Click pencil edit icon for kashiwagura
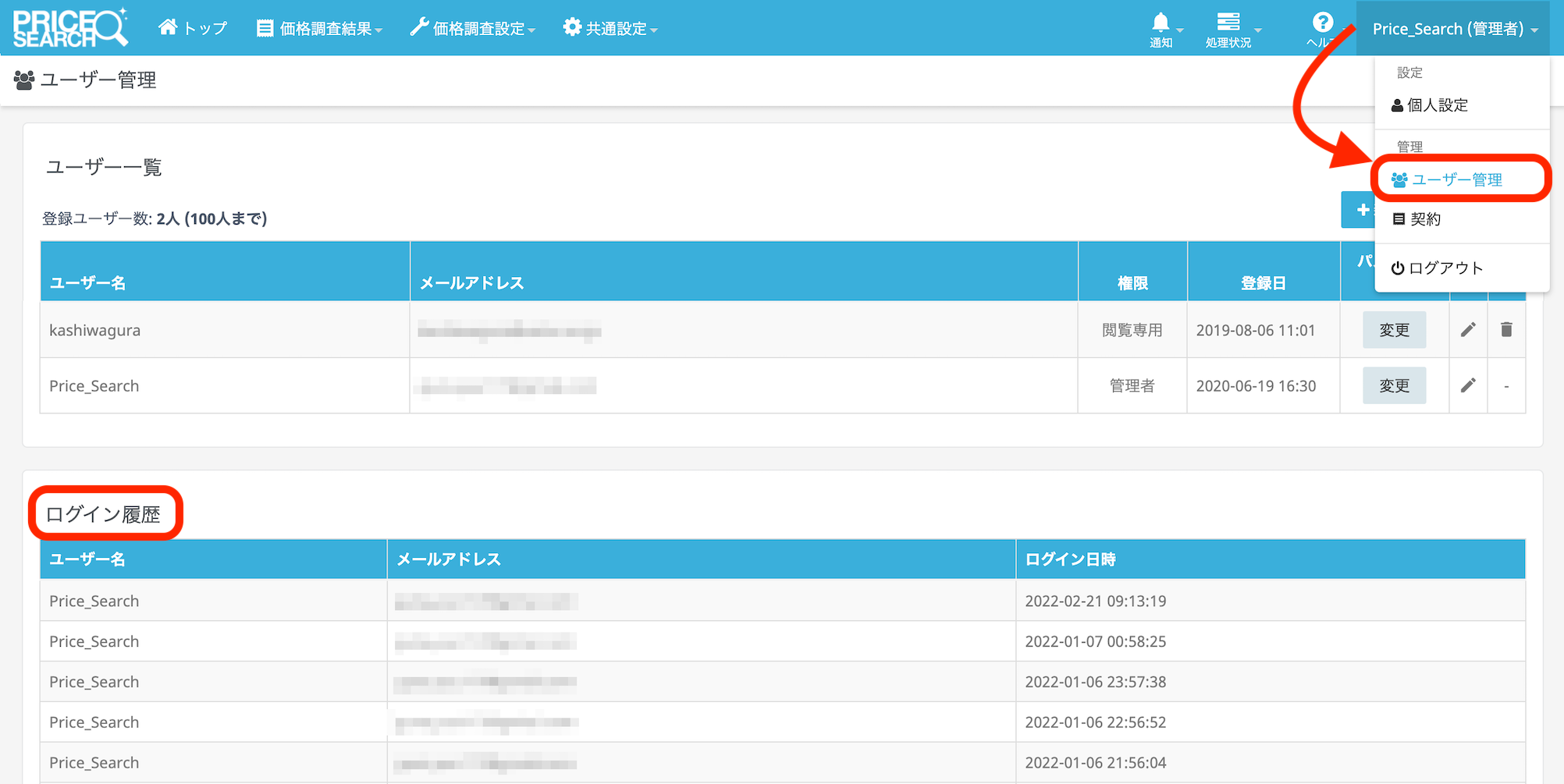 point(1468,330)
